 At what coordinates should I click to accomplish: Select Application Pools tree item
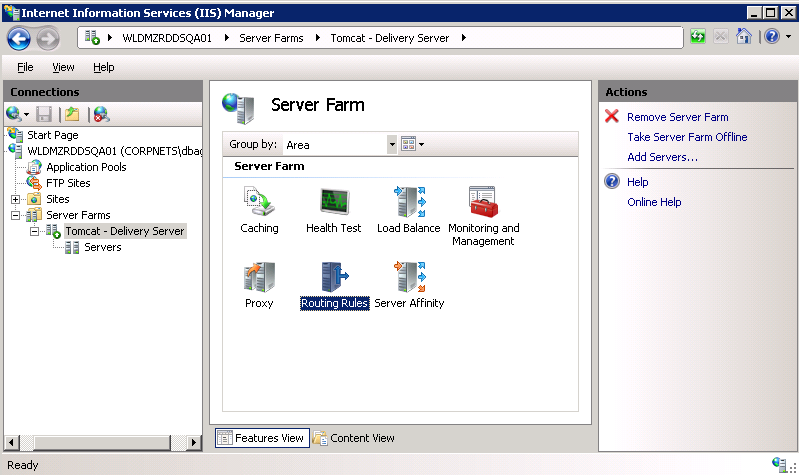click(86, 167)
